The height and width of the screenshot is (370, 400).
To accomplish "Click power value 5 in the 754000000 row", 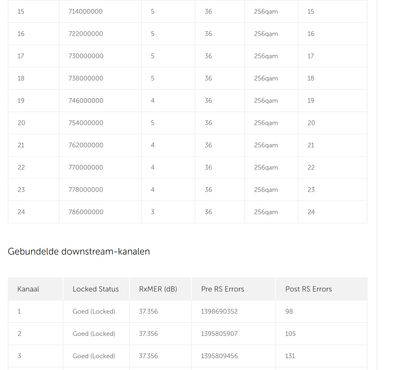I will pyautogui.click(x=152, y=123).
